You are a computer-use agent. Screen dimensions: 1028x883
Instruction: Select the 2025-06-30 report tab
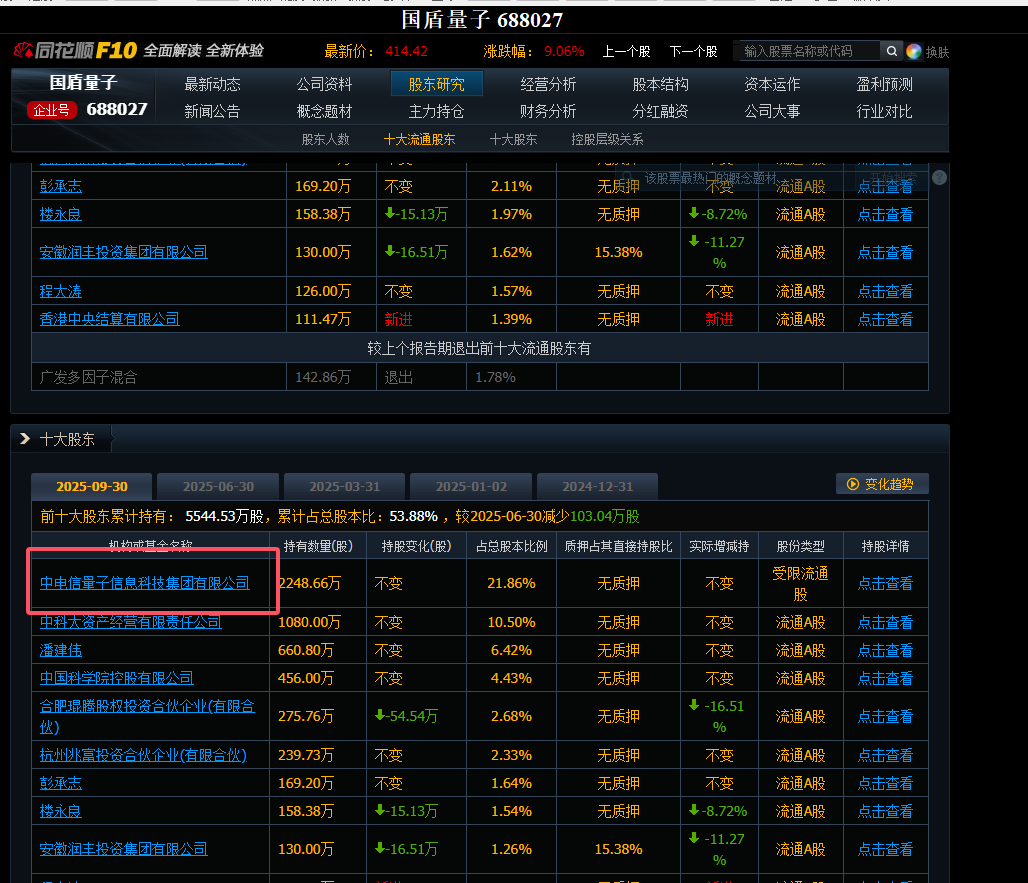pos(218,486)
